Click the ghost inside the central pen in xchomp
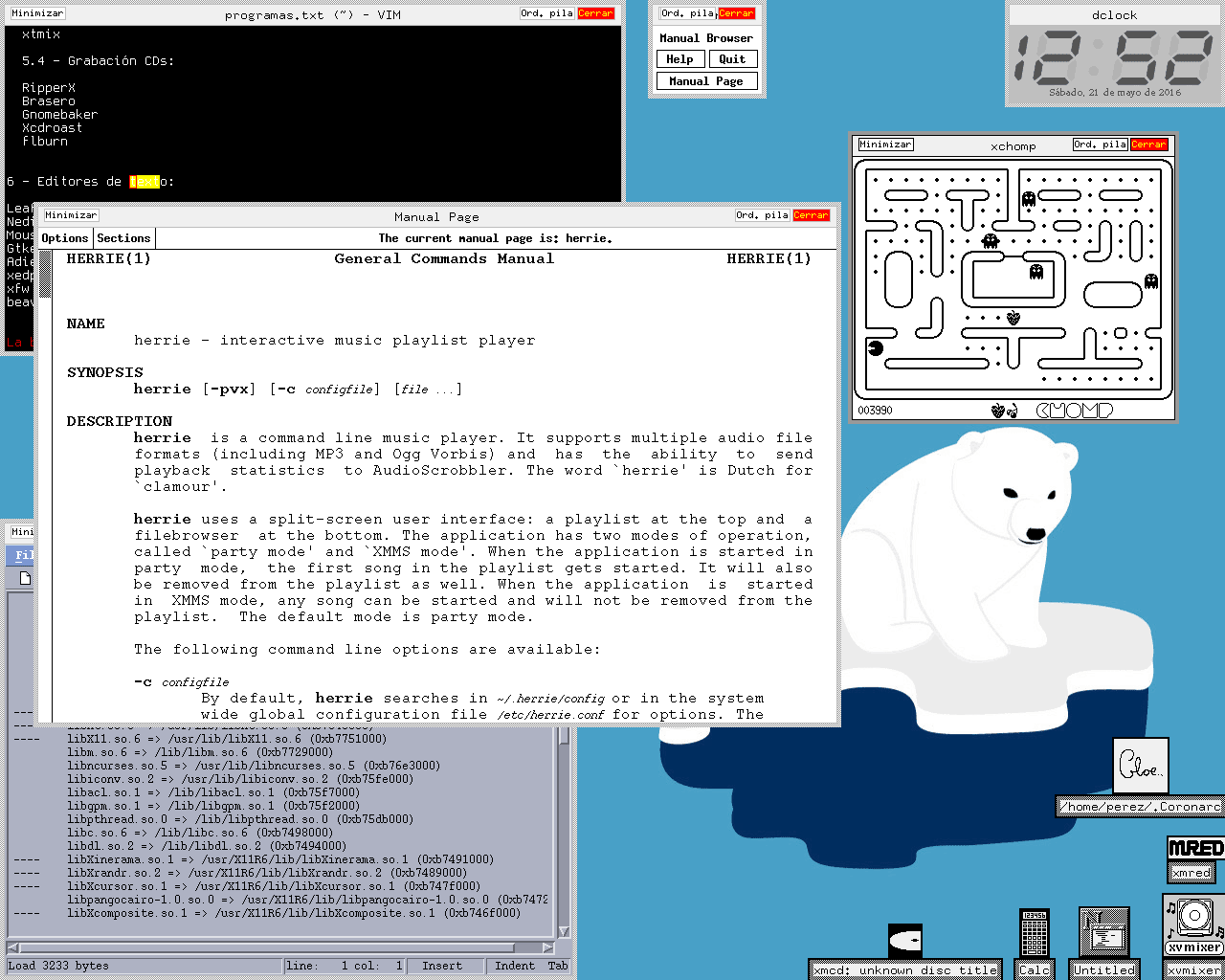Image resolution: width=1225 pixels, height=980 pixels. 1036,272
